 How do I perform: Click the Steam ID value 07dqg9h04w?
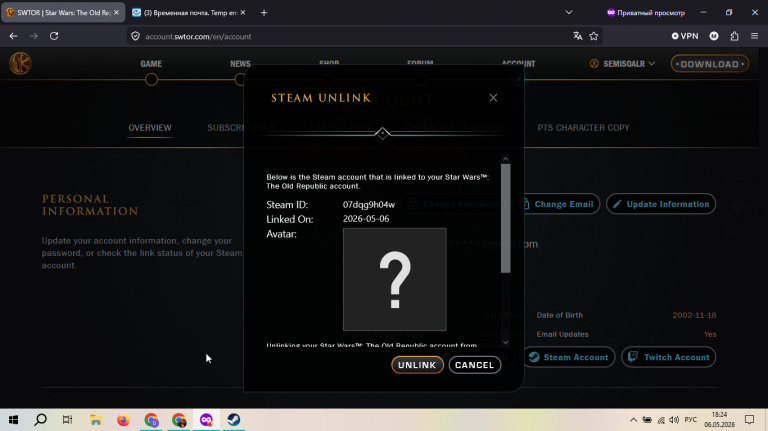pyautogui.click(x=369, y=205)
